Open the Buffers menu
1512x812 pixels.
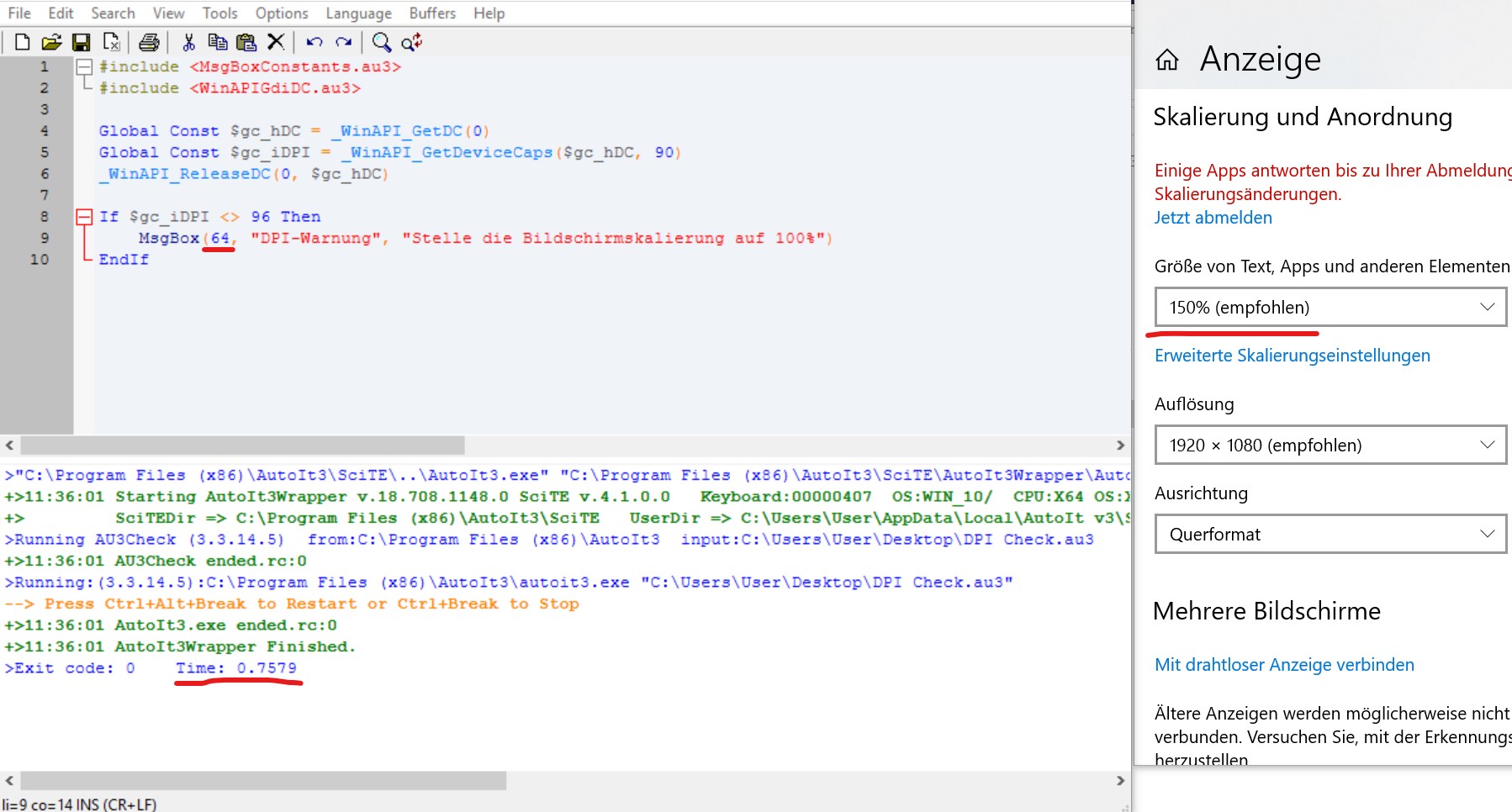pos(432,13)
